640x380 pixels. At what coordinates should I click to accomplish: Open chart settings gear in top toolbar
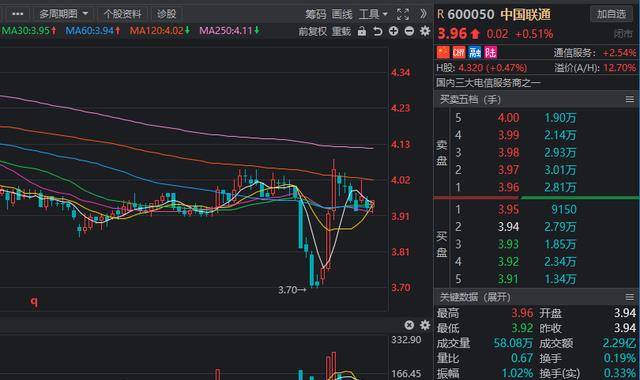pos(425,31)
